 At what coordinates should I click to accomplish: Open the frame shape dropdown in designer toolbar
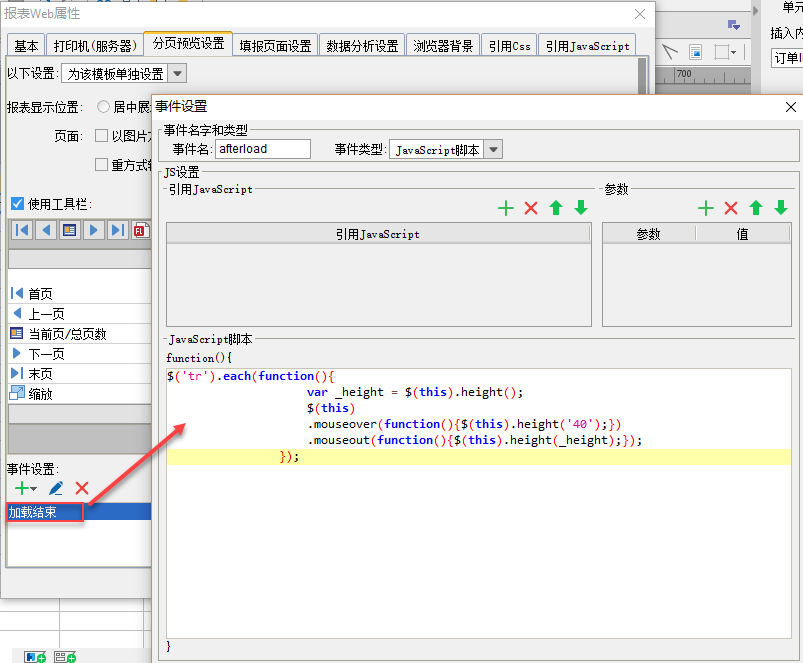point(726,52)
